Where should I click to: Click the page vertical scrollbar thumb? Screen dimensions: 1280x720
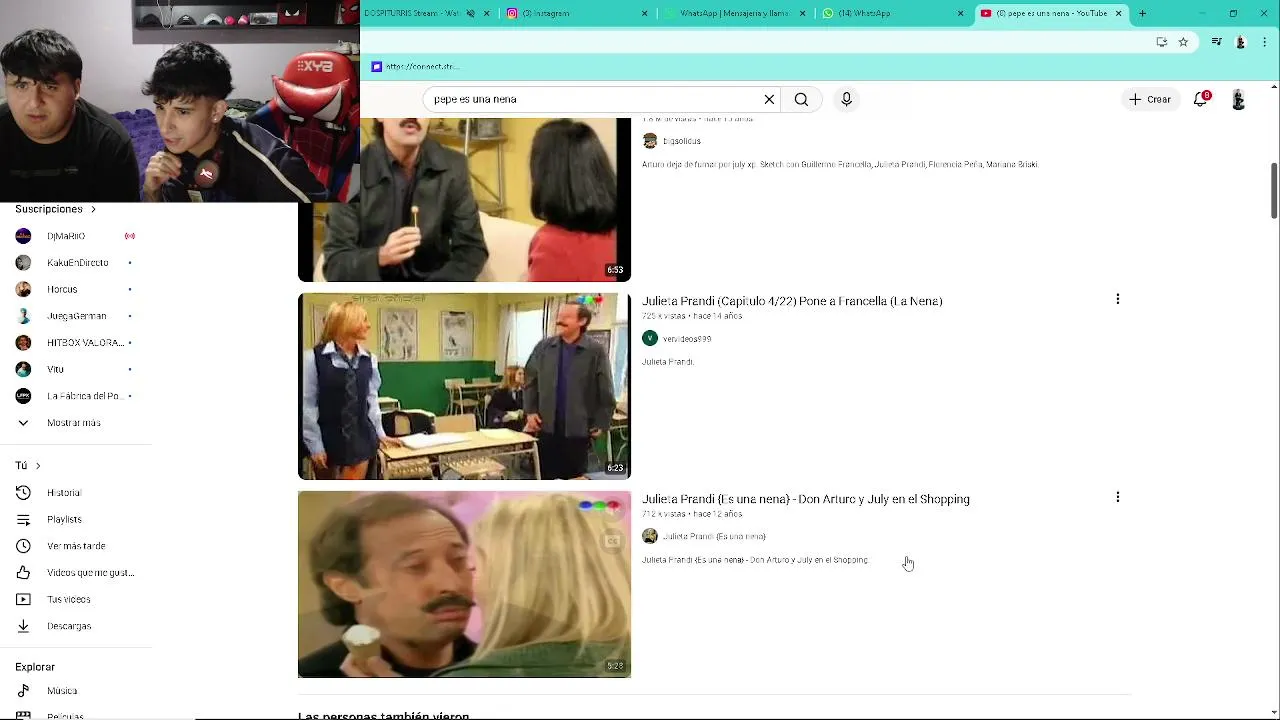point(1274,190)
